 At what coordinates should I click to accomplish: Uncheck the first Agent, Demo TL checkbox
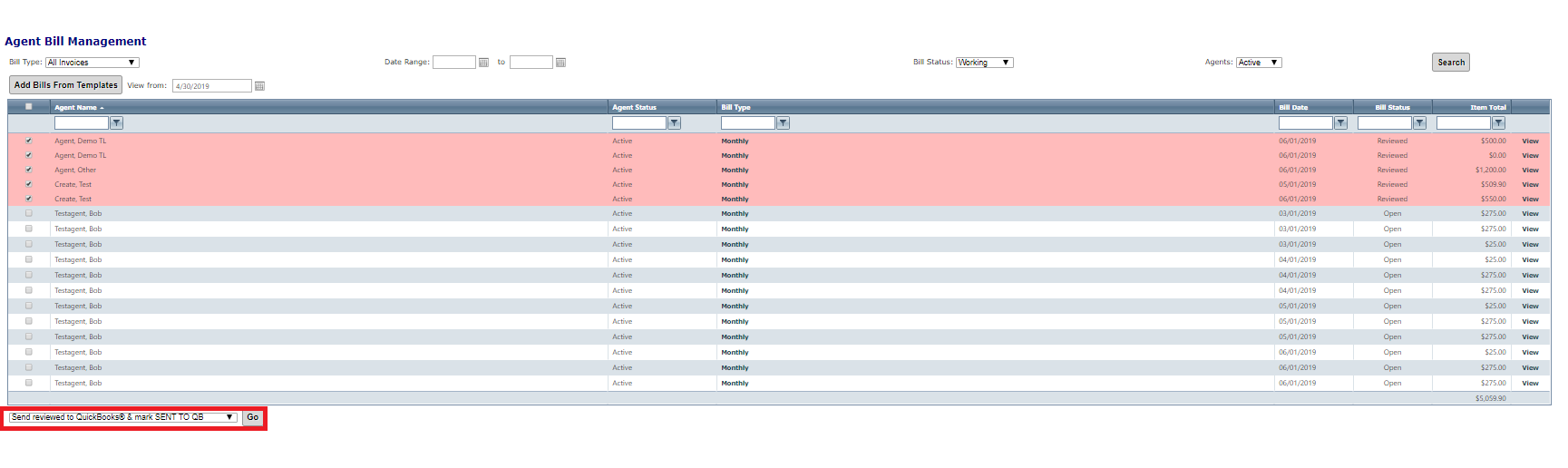(x=29, y=141)
